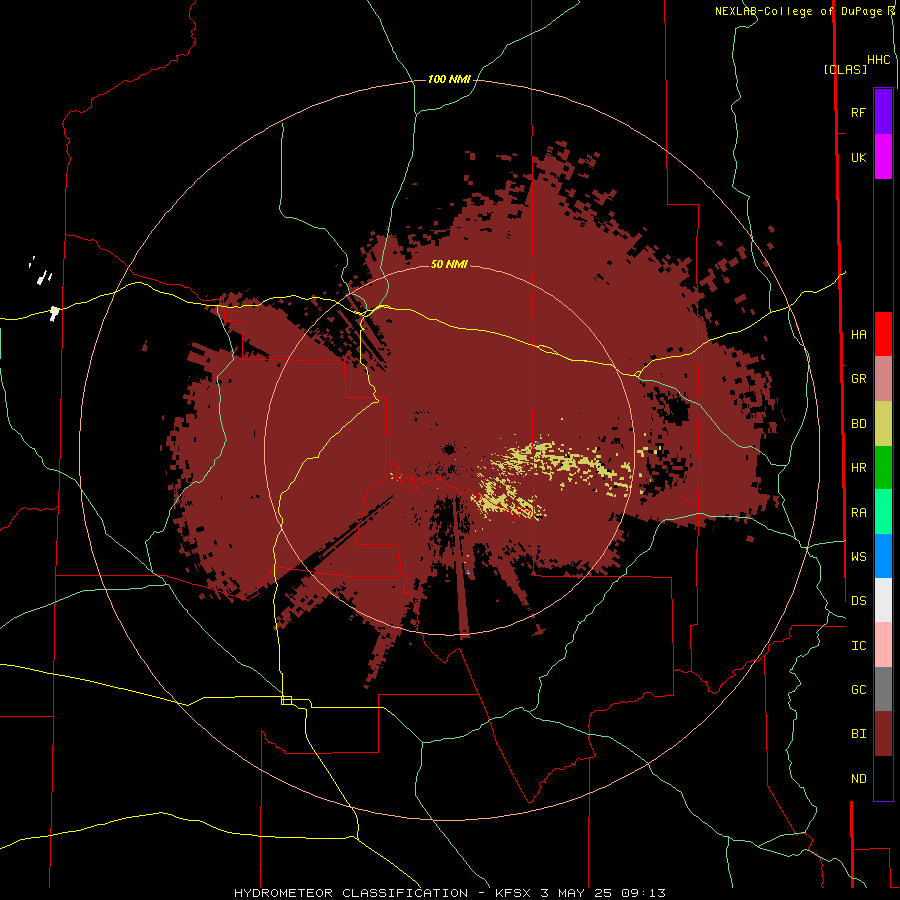The image size is (900, 900).
Task: Click the 50 NMI range ring label
Action: tap(449, 264)
